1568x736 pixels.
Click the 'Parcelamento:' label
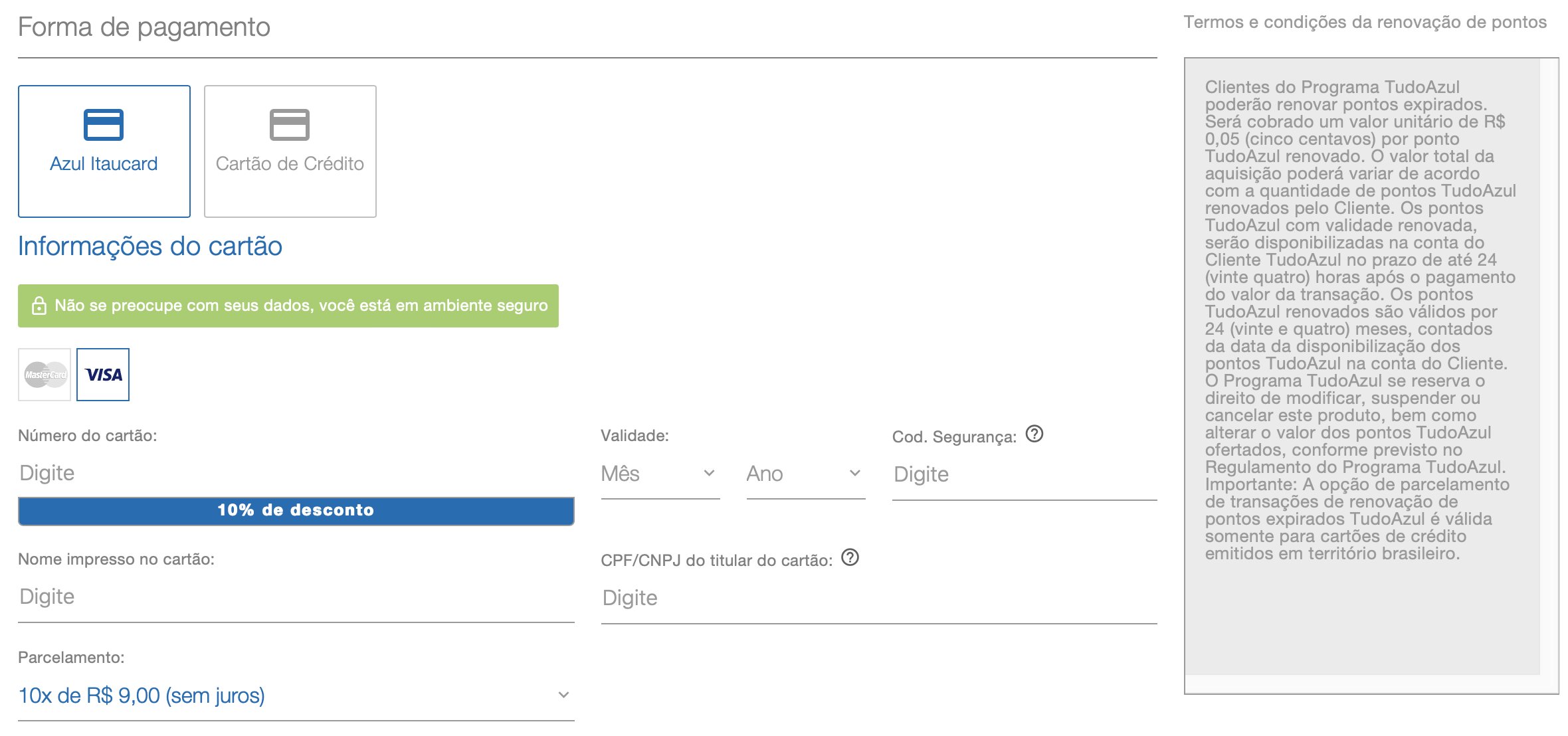(x=71, y=658)
